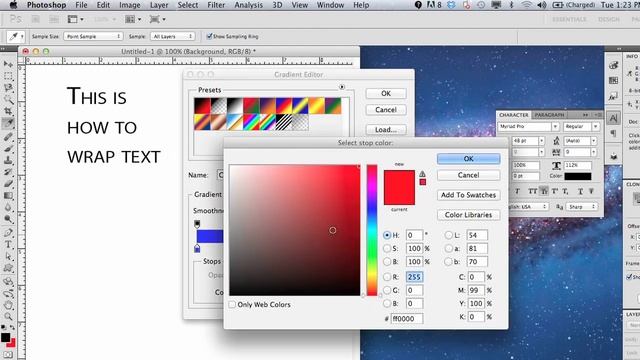This screenshot has height=360, width=640.
Task: Select the Crop tool
Action: pyautogui.click(x=8, y=111)
